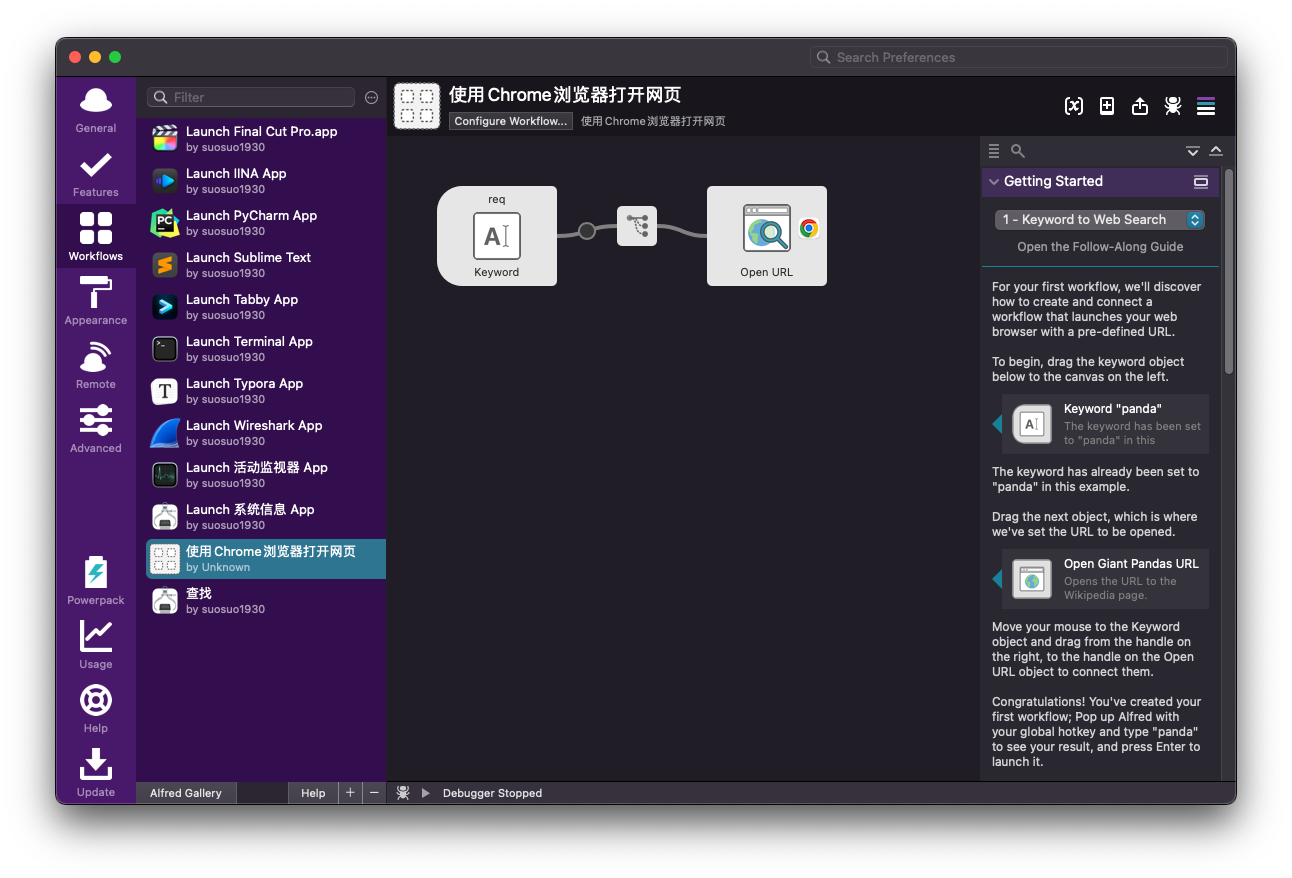Screen dimensions: 1292x878
Task: Click the Filter workflows input field
Action: [x=251, y=97]
